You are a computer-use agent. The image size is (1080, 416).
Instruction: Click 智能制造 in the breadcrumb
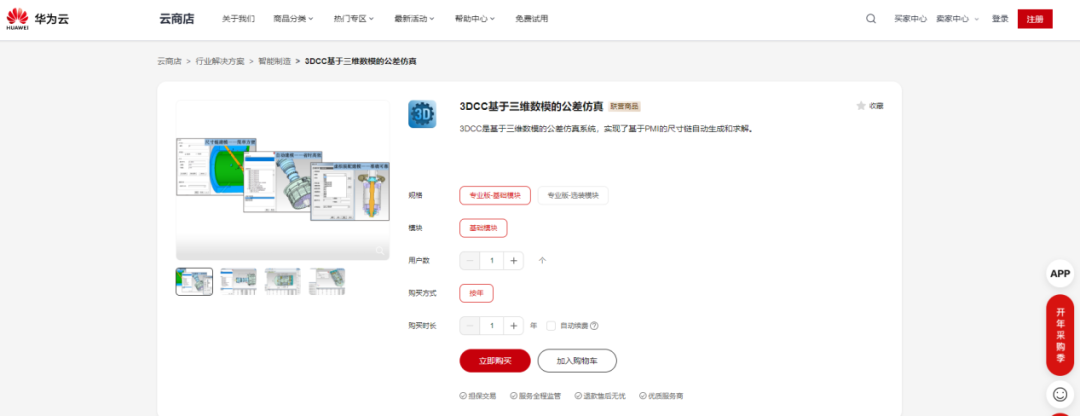click(275, 61)
